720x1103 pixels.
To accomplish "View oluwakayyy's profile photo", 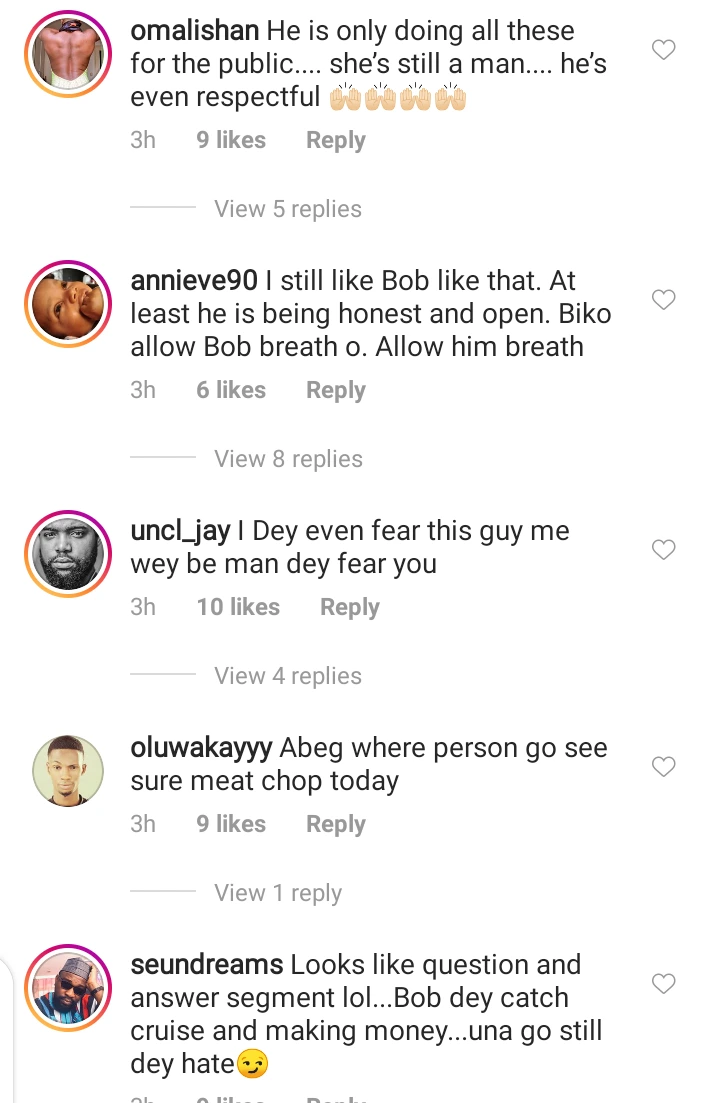I will pyautogui.click(x=68, y=771).
